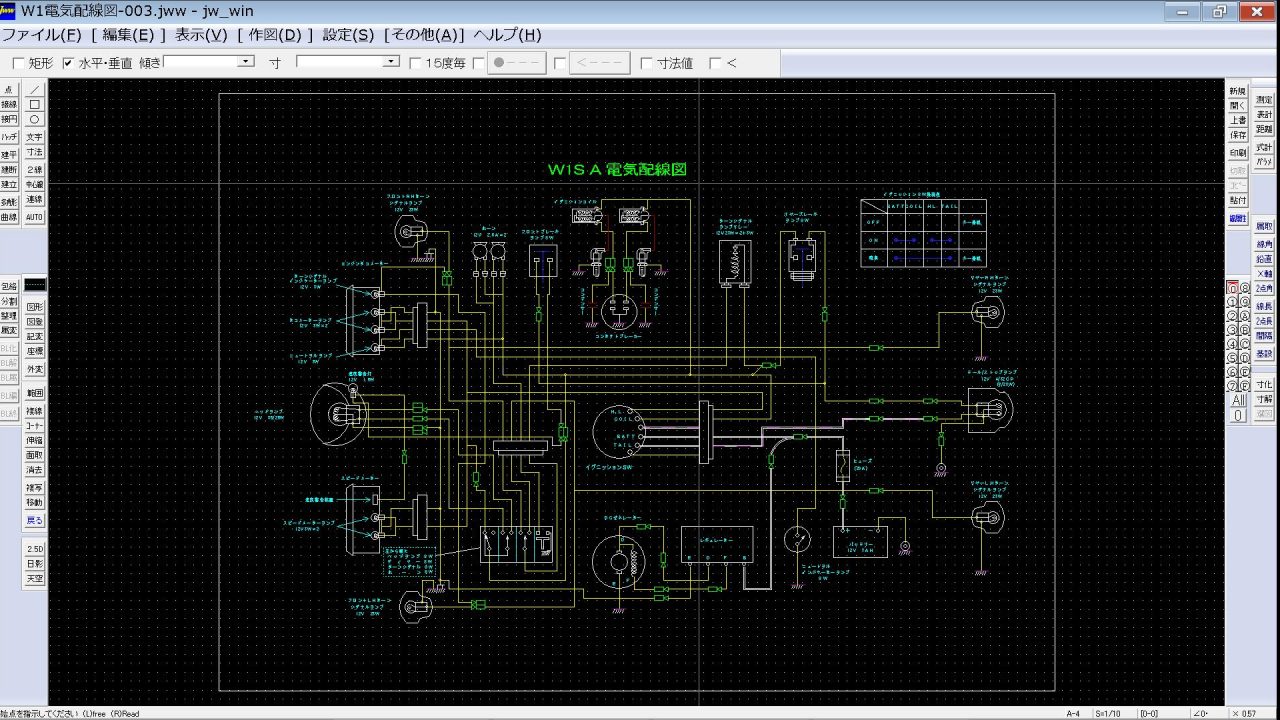Open the 設定(S) menu

(x=349, y=34)
